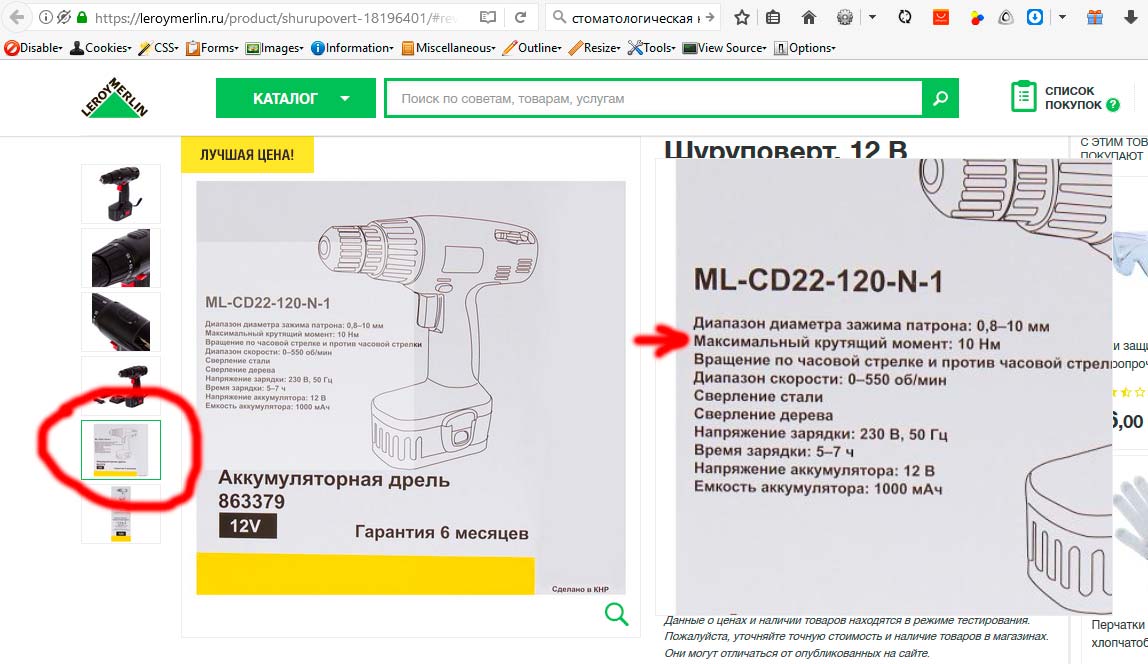
Task: Expand the dropdown arrow before the gift icon
Action: point(1062,18)
